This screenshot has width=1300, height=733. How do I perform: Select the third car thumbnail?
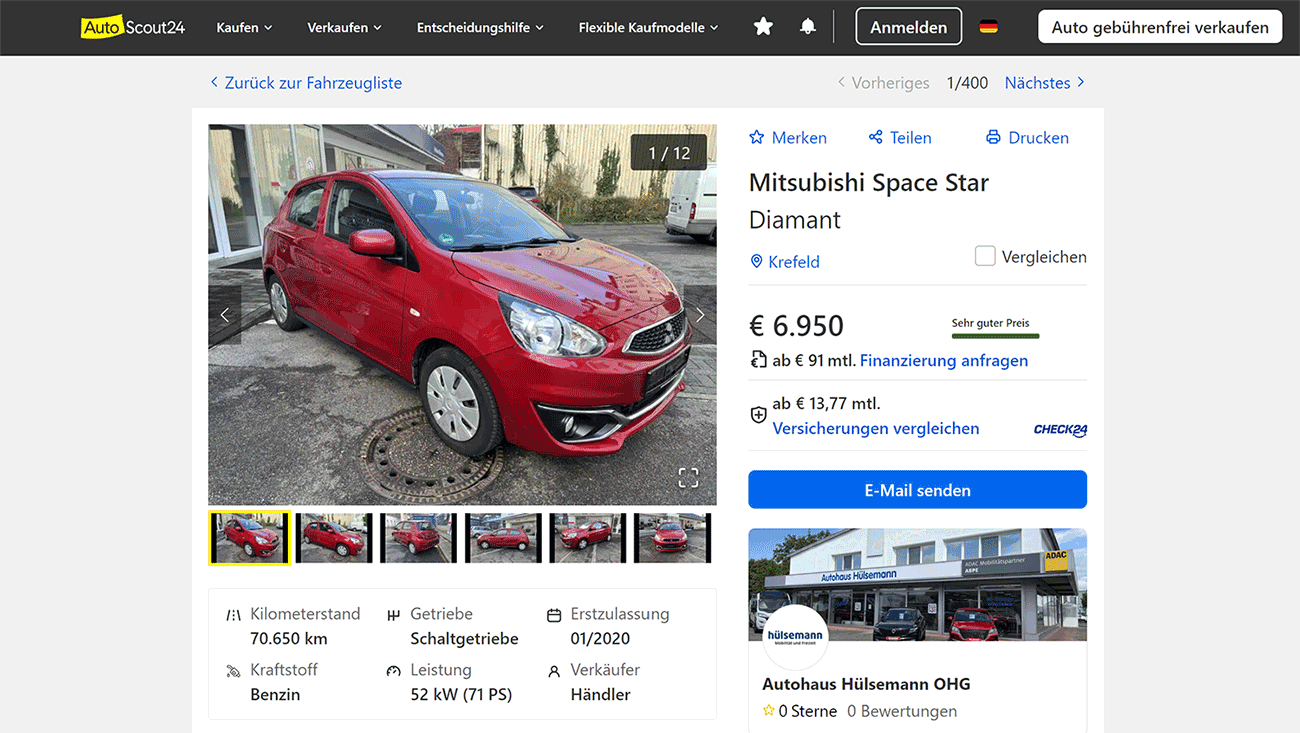point(418,538)
